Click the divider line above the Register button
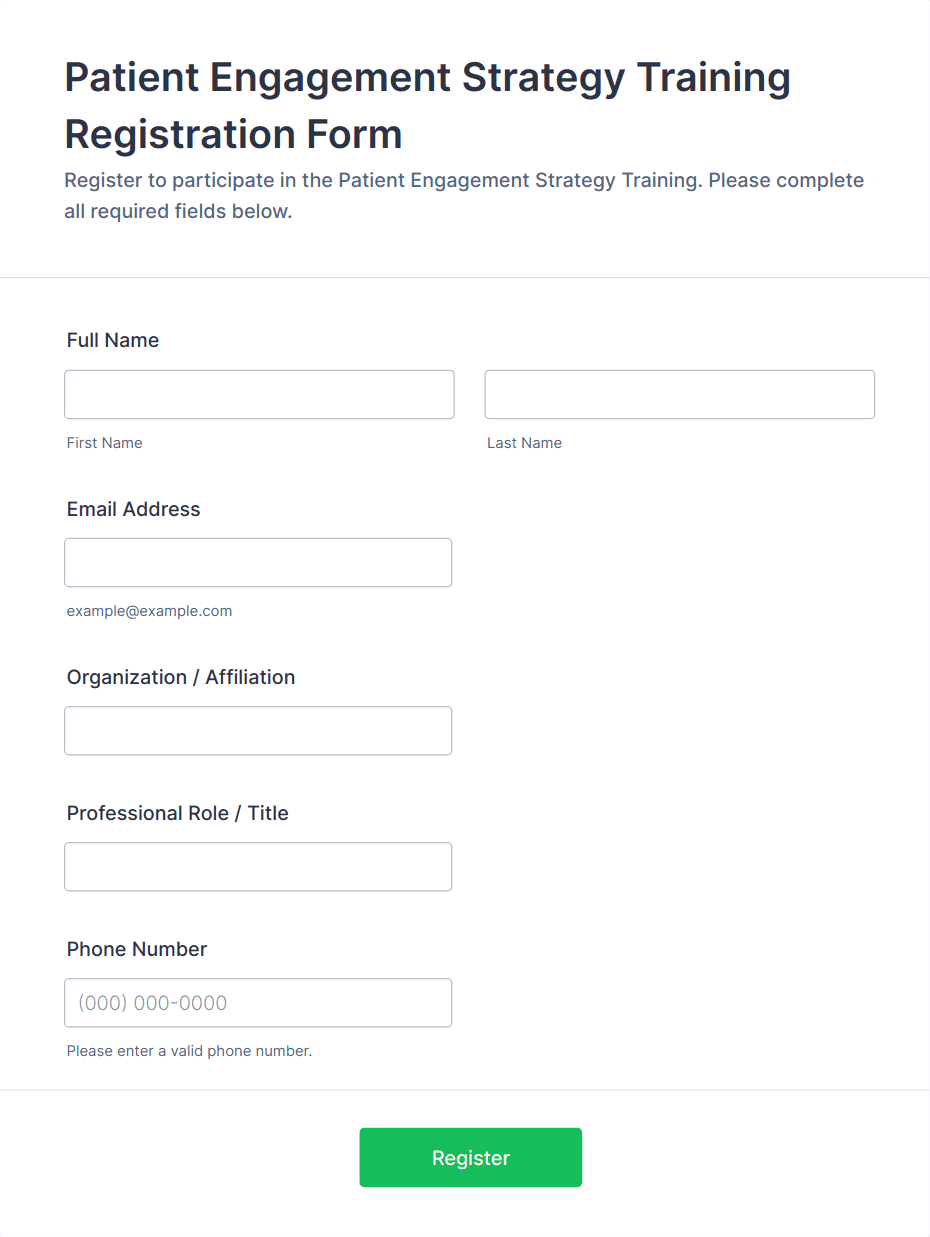This screenshot has width=930, height=1237. (465, 1089)
